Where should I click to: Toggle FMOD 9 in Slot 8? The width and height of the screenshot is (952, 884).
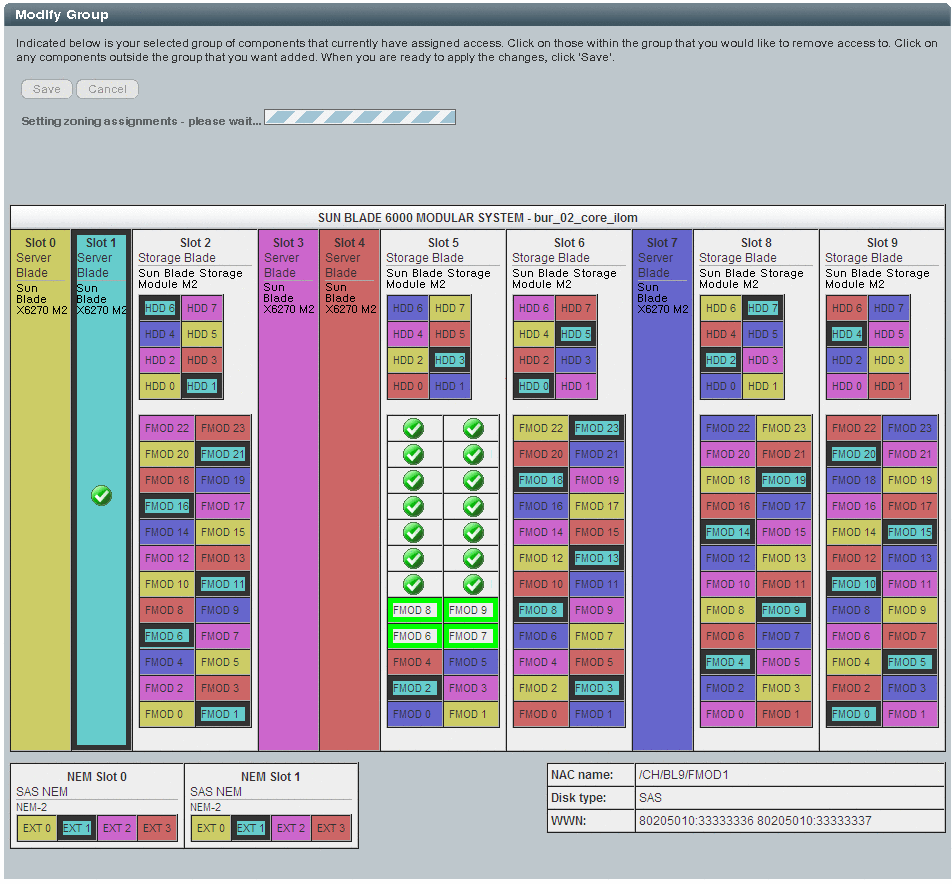[x=784, y=610]
